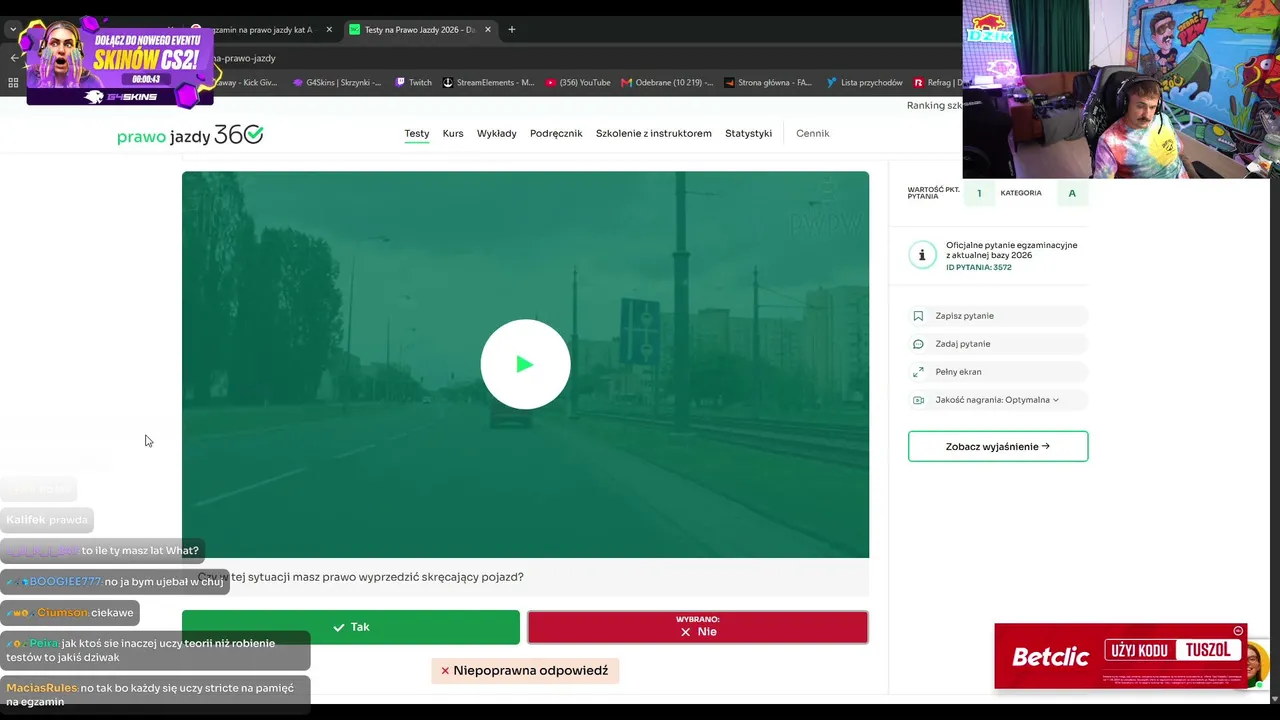Open the StreamElements bookmark
Viewport: 1280px width, 720px height.
point(488,83)
